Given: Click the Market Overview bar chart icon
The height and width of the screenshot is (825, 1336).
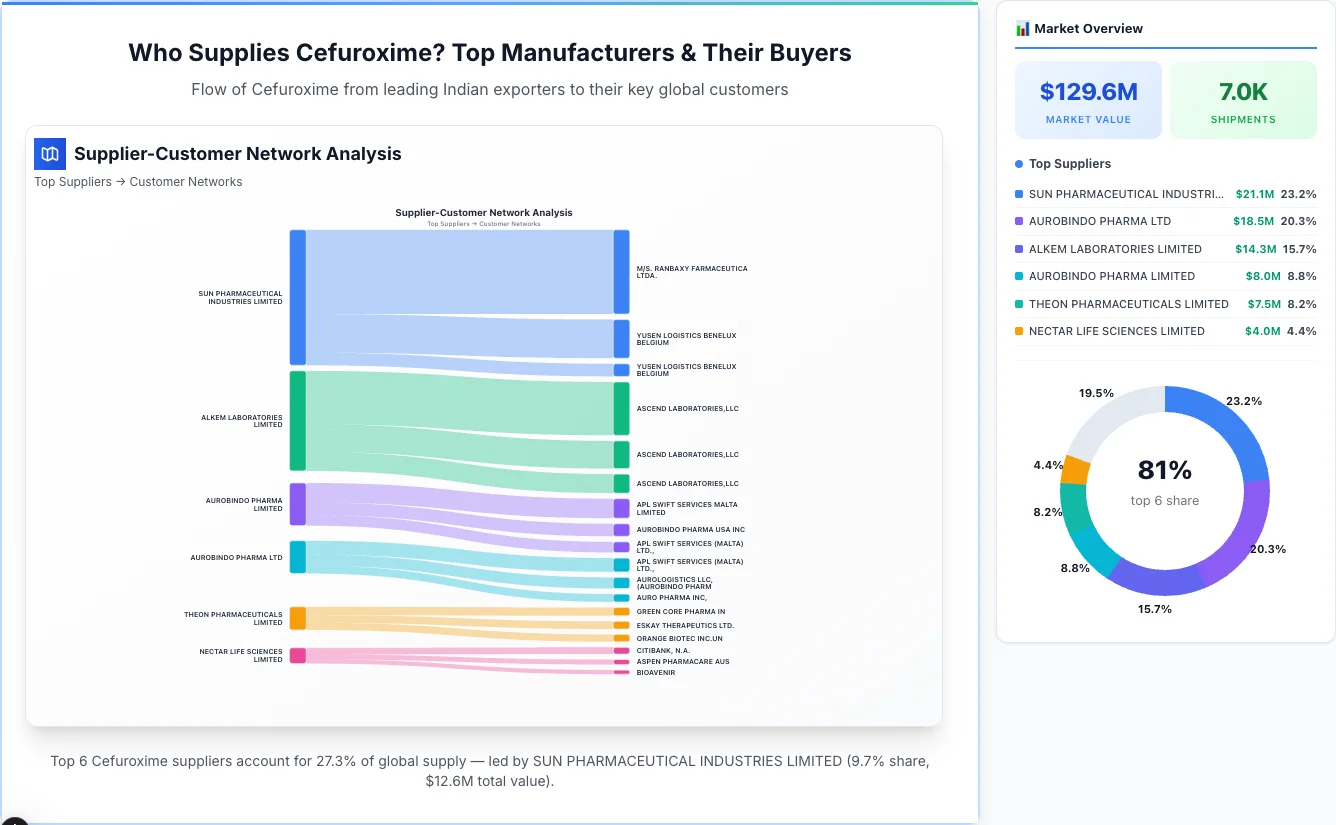Looking at the screenshot, I should click(x=1022, y=28).
